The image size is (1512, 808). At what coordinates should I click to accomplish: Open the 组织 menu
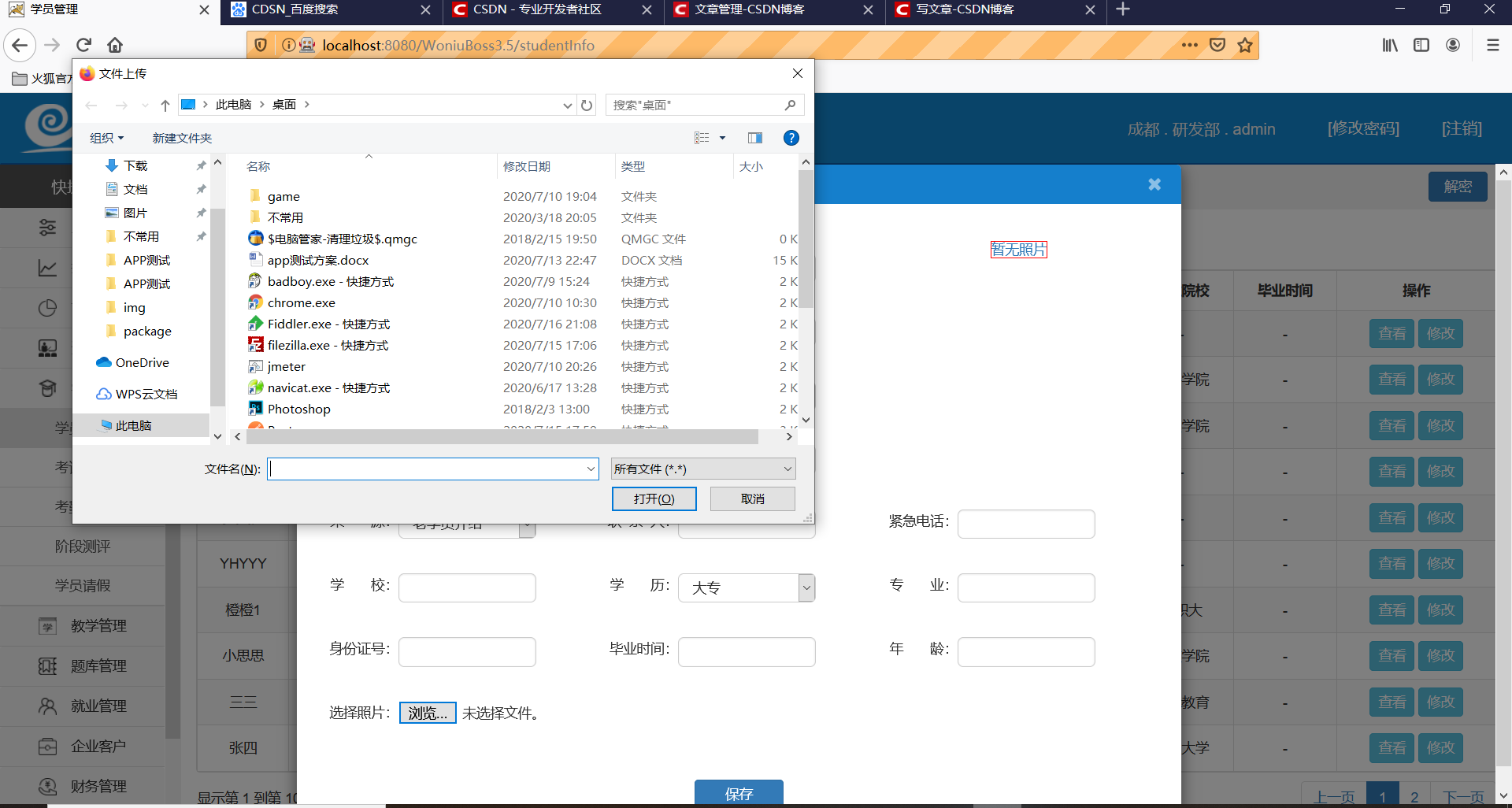click(106, 138)
